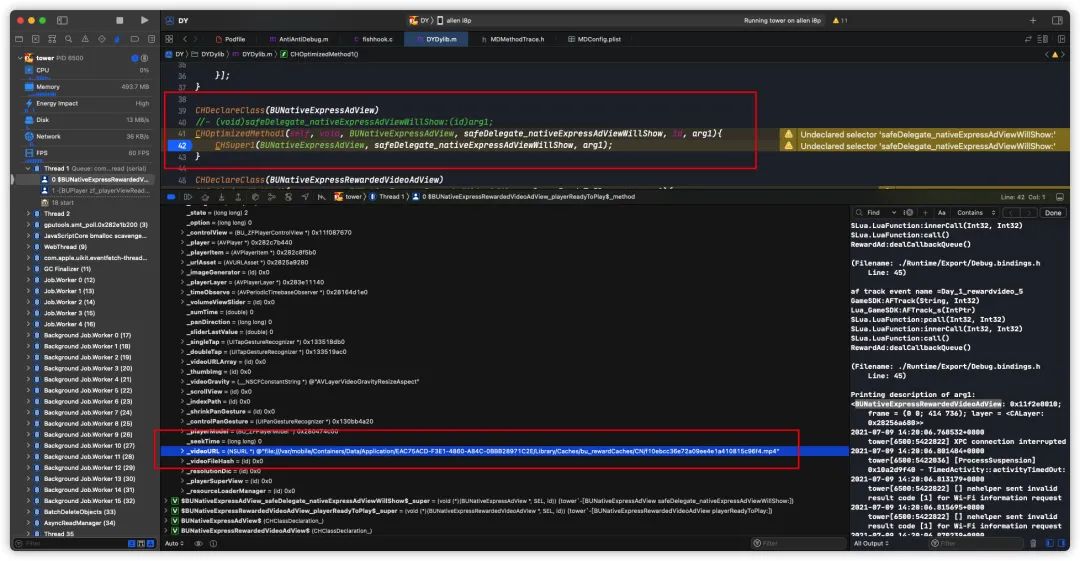This screenshot has height=561, width=1080.
Task: Select frame 1 BUPlayer zf_playerViewRead
Action: click(96, 191)
